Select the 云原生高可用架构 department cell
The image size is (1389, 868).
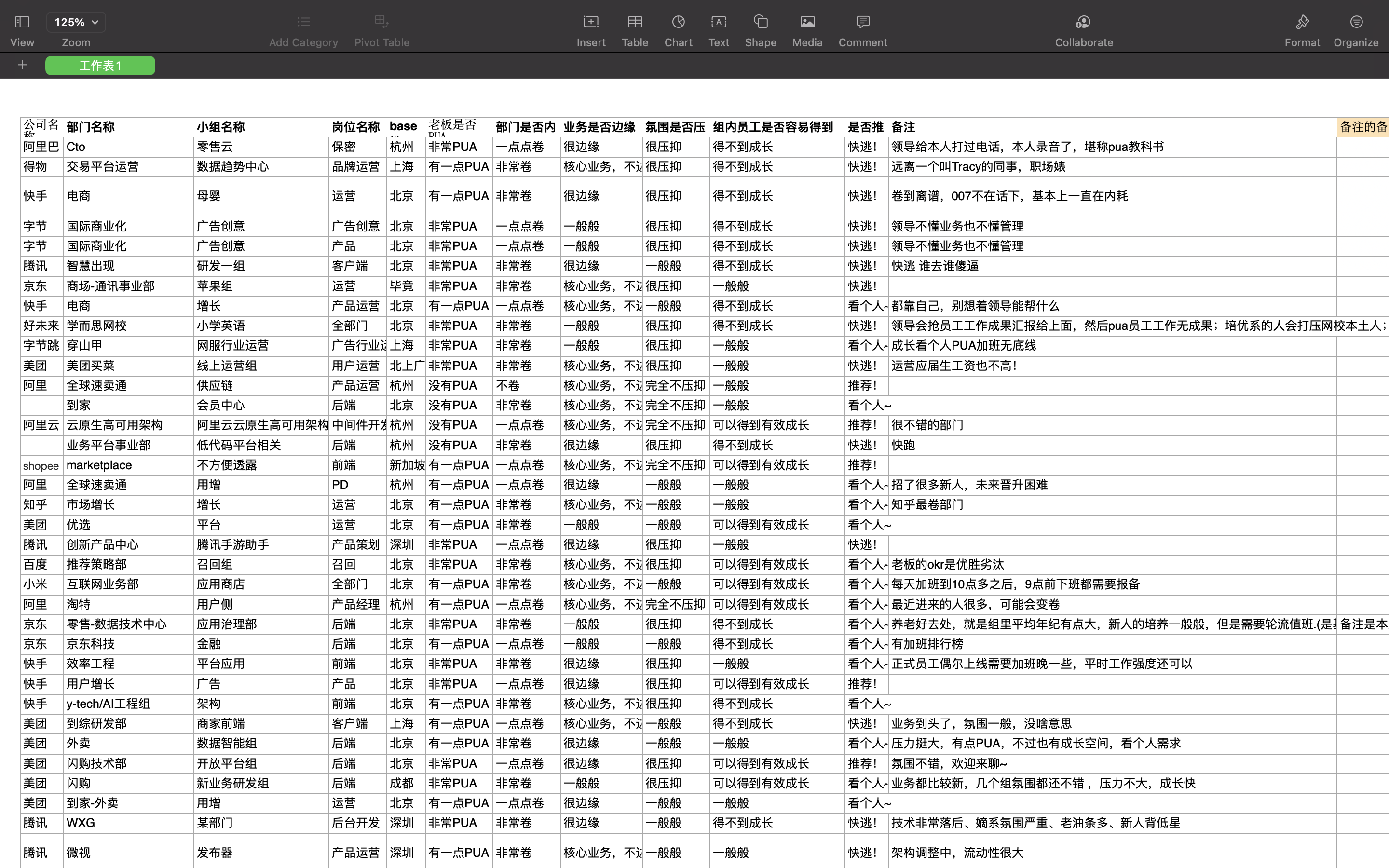(129, 425)
